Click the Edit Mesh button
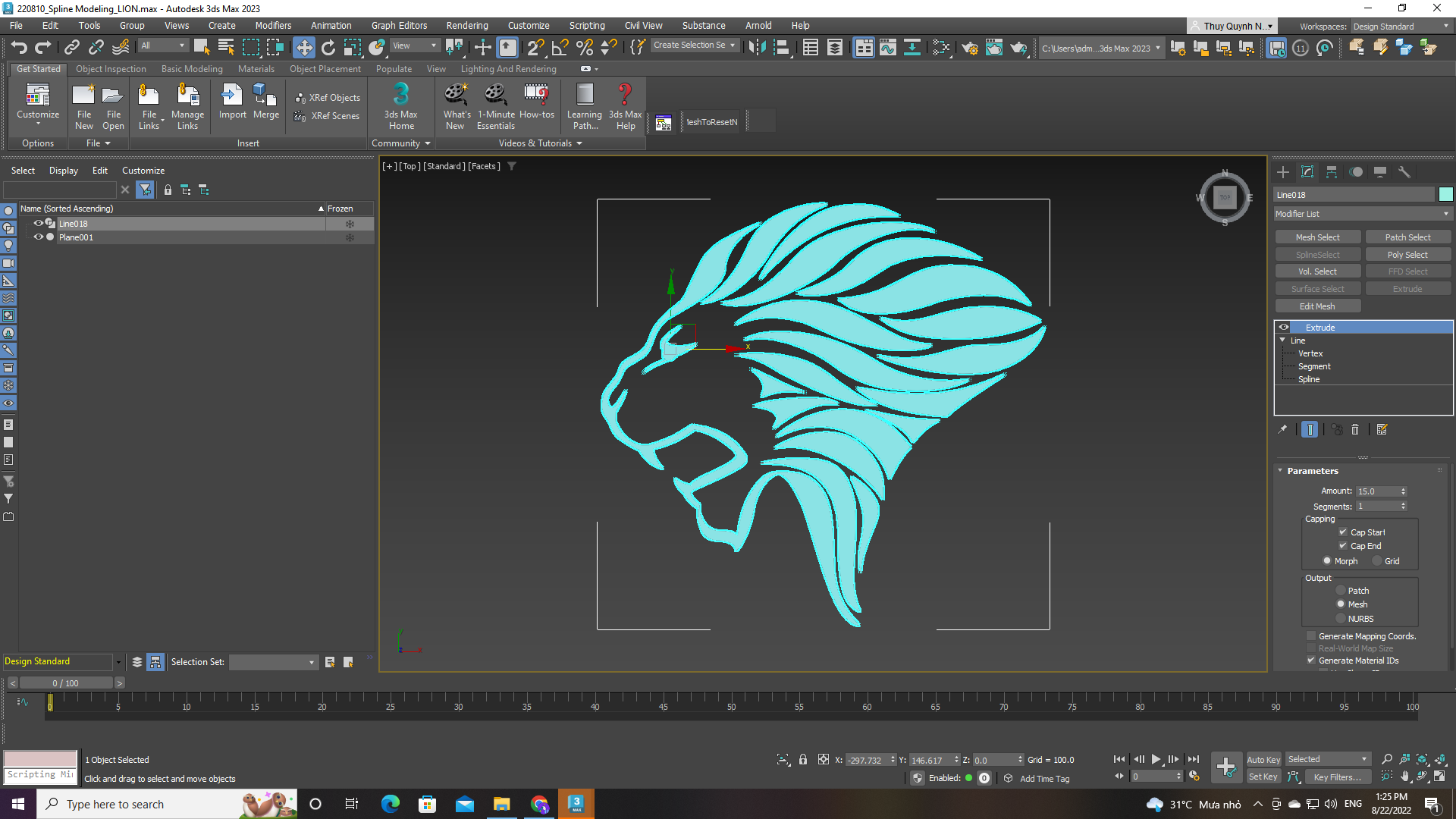 1317,306
